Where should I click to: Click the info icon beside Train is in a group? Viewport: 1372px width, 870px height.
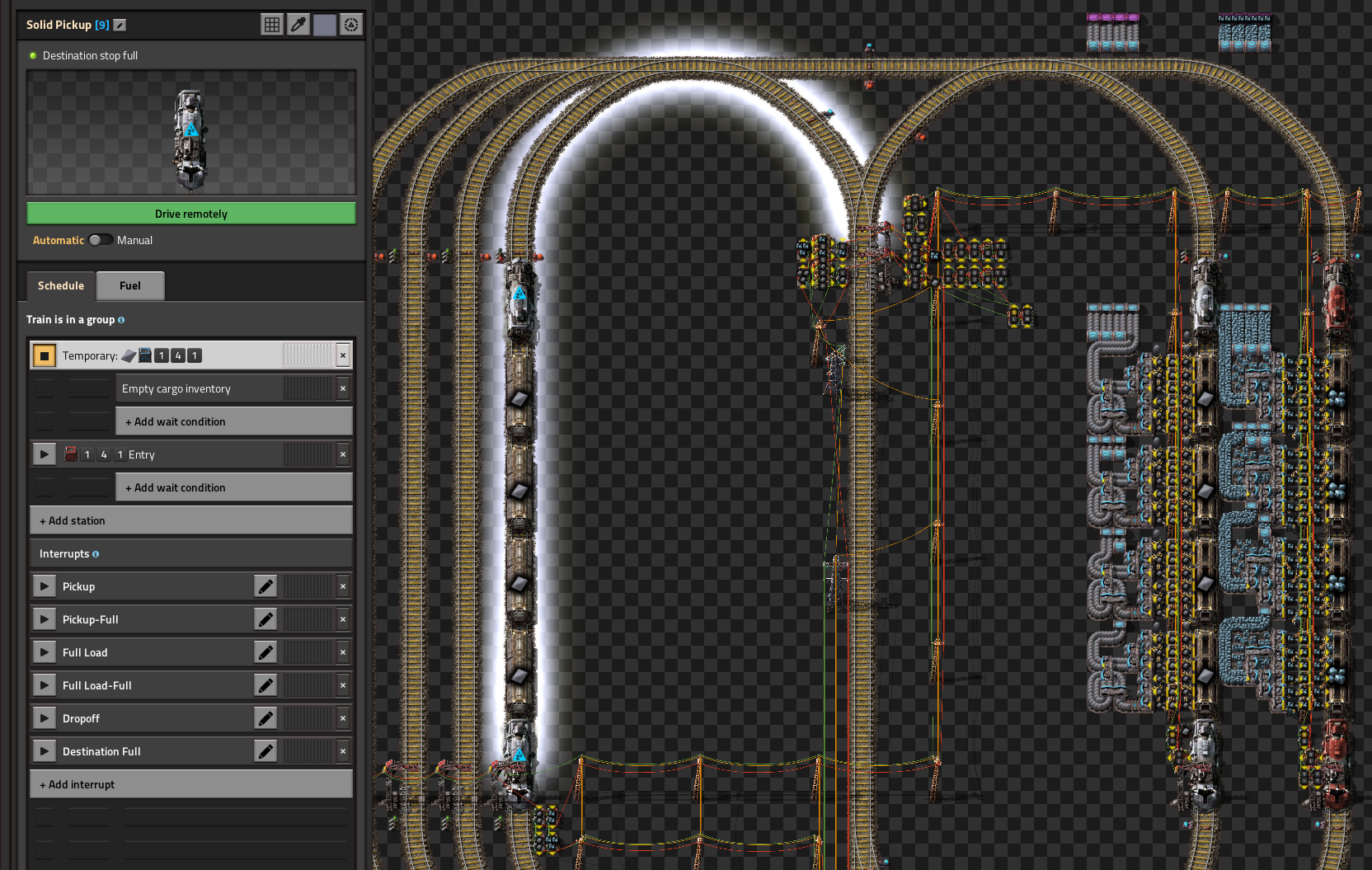click(x=121, y=320)
